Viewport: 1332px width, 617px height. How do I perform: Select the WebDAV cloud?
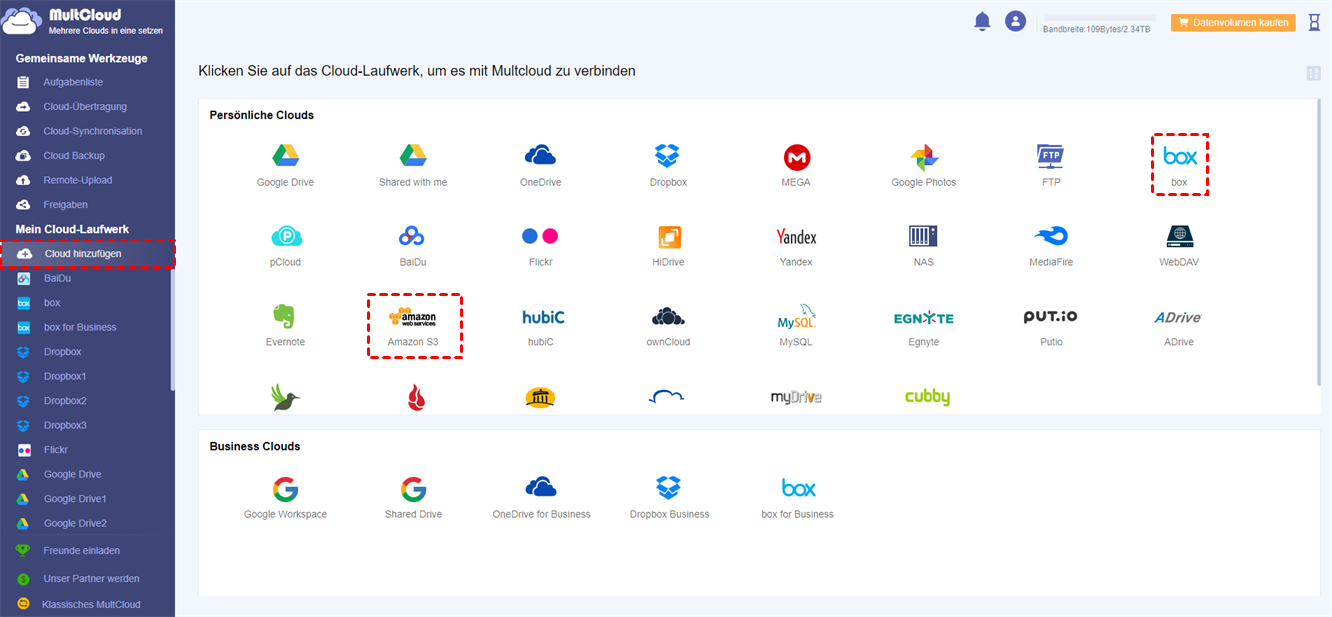point(1178,245)
